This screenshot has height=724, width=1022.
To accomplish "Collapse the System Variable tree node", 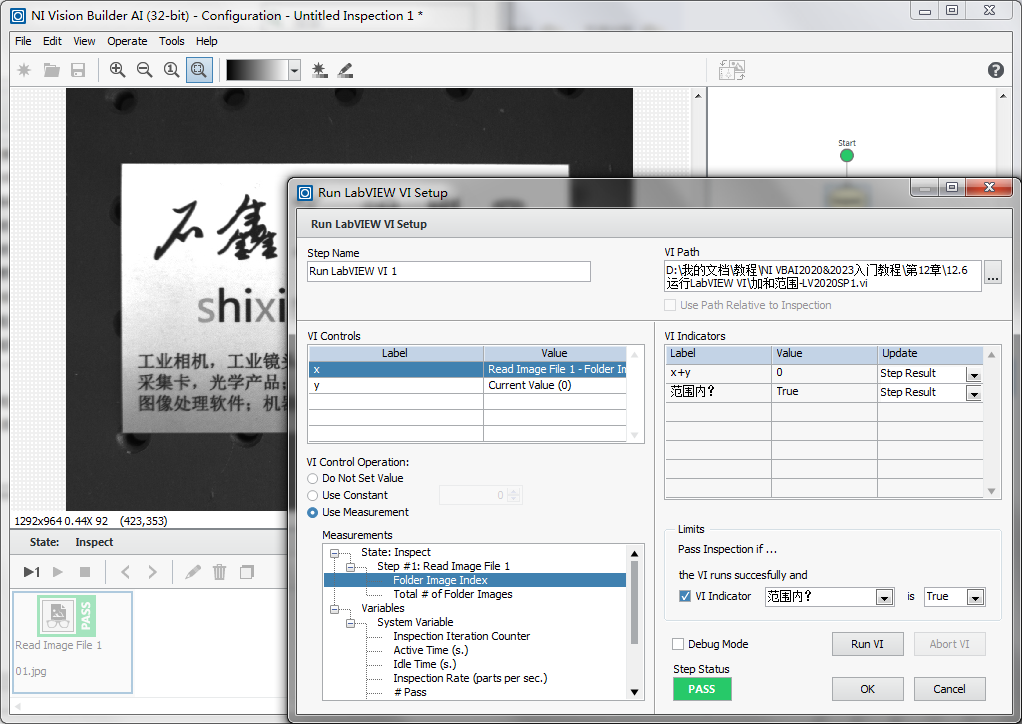I will 351,623.
